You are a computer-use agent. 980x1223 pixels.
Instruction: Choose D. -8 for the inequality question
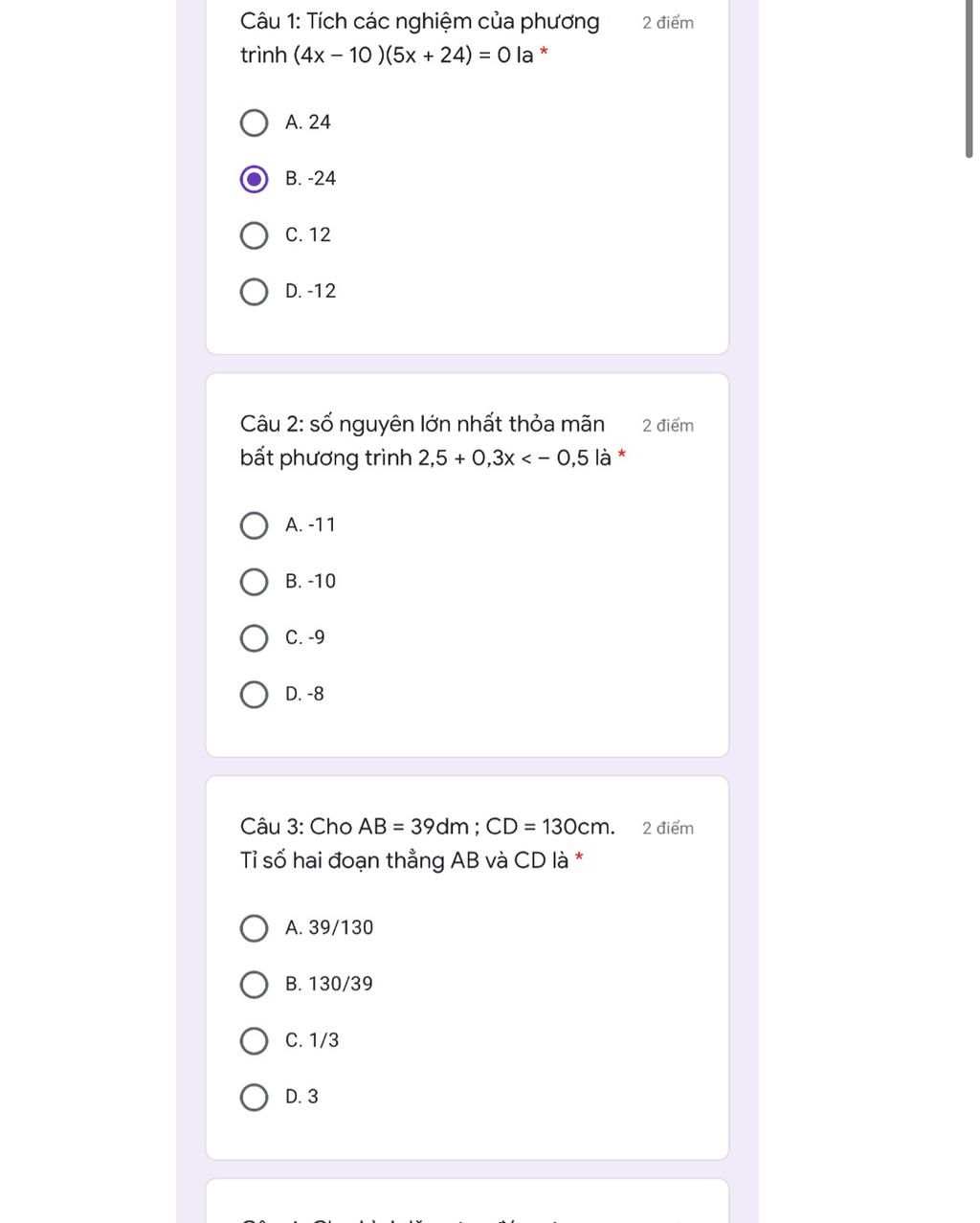(254, 695)
